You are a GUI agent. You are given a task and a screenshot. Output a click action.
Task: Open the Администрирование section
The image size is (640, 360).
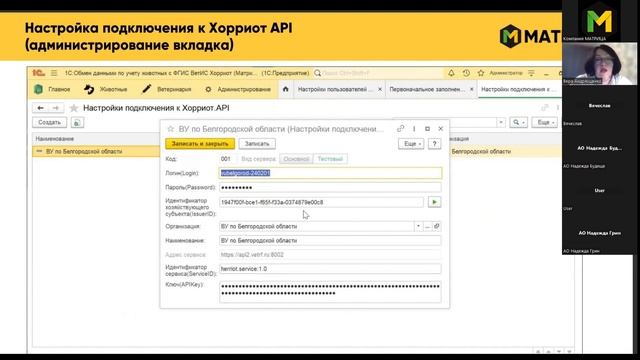(x=238, y=89)
